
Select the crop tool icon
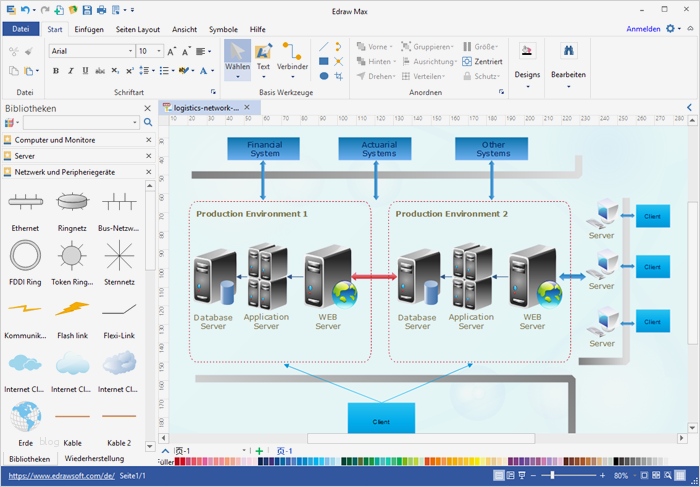[x=339, y=76]
